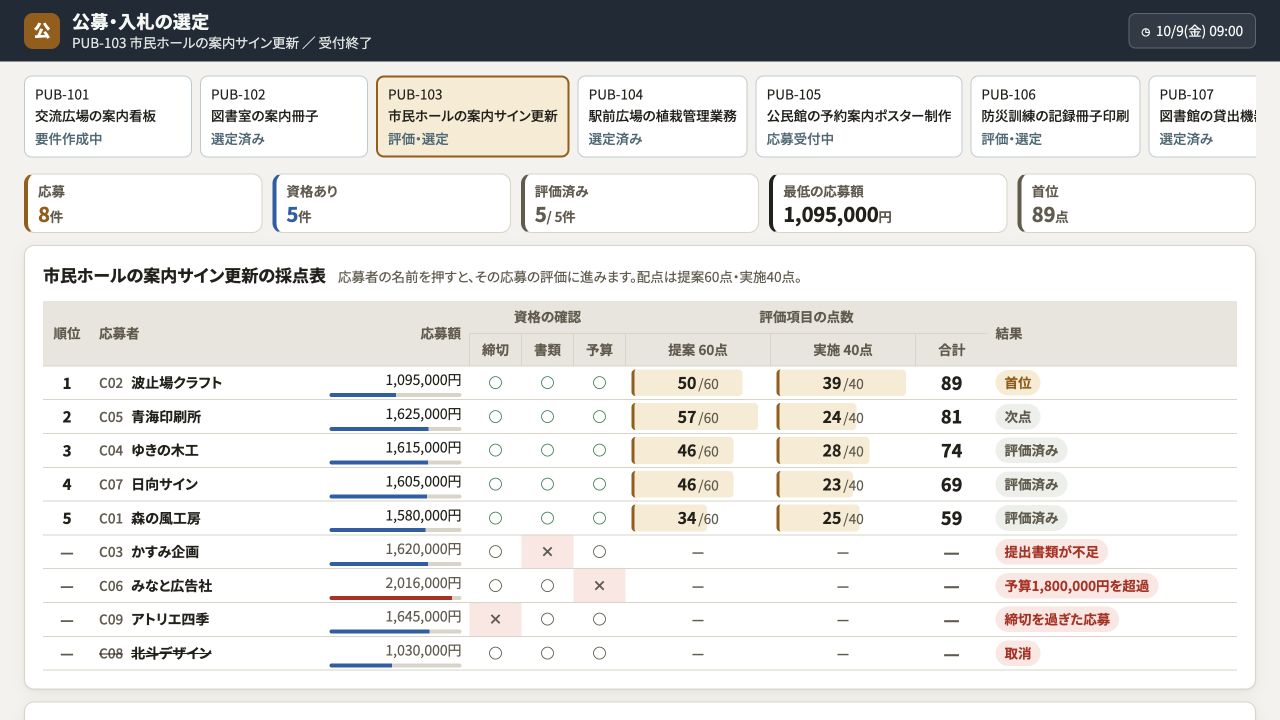This screenshot has width=1280, height=720.
Task: Click the 応募 8件 summary tile
Action: (x=143, y=203)
